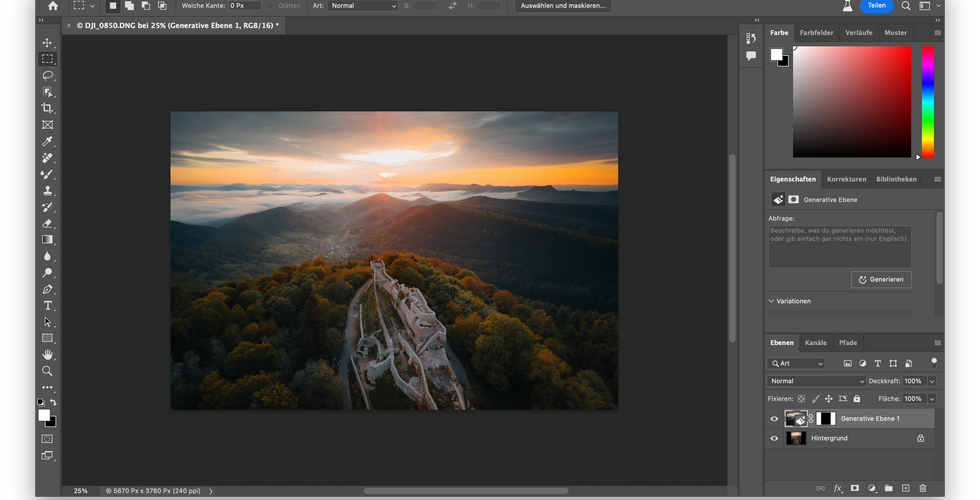Select the Crop tool
This screenshot has width=980, height=500.
47,108
